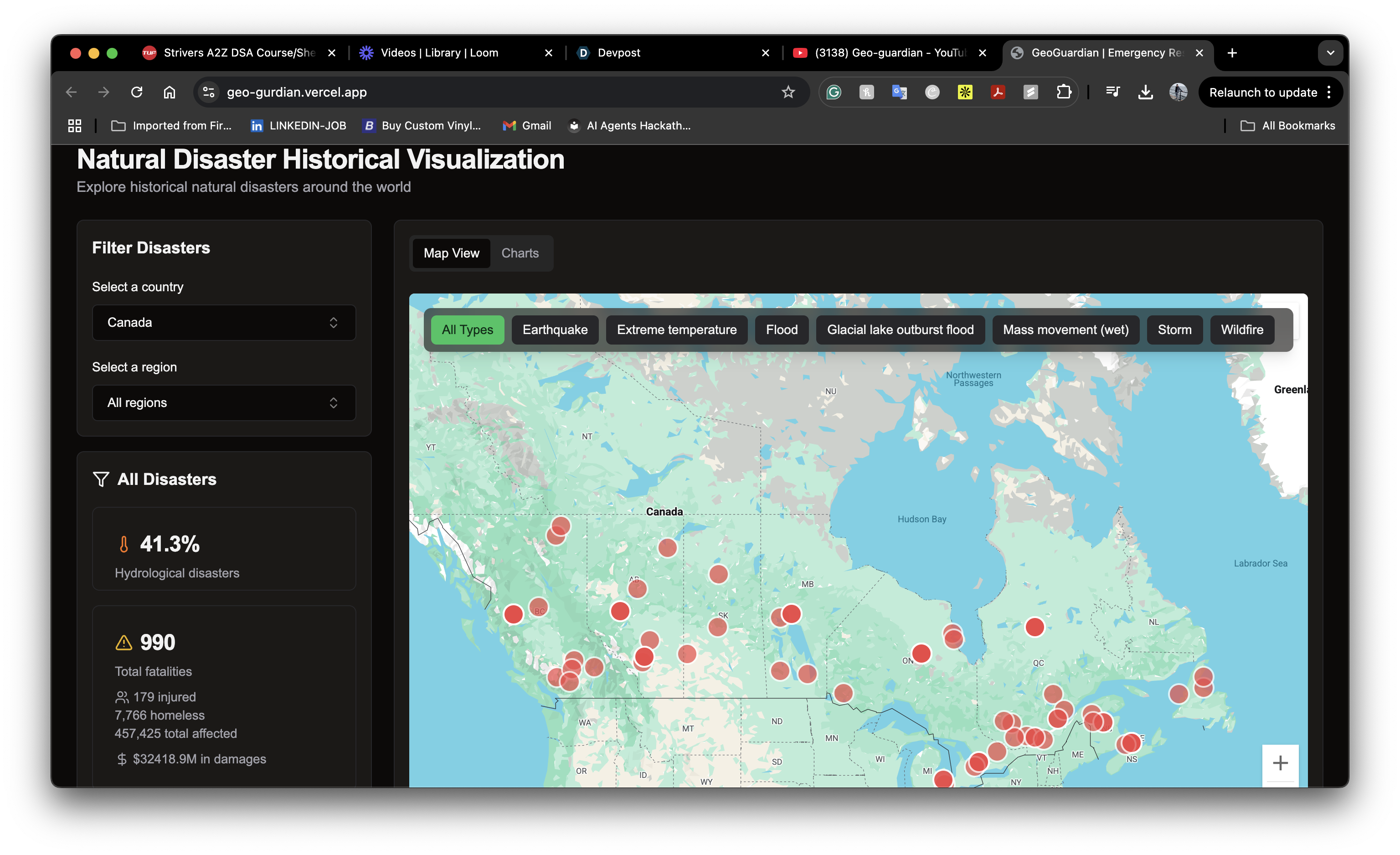Open the tab search chevron dropdown

[1330, 53]
